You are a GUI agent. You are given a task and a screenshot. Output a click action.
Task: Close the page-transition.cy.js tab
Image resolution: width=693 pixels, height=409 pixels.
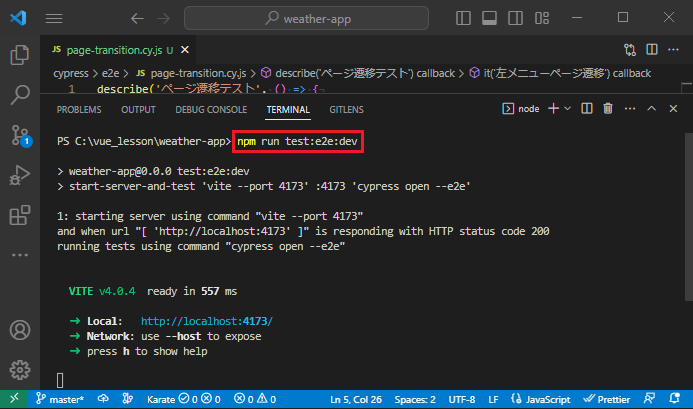pyautogui.click(x=185, y=50)
